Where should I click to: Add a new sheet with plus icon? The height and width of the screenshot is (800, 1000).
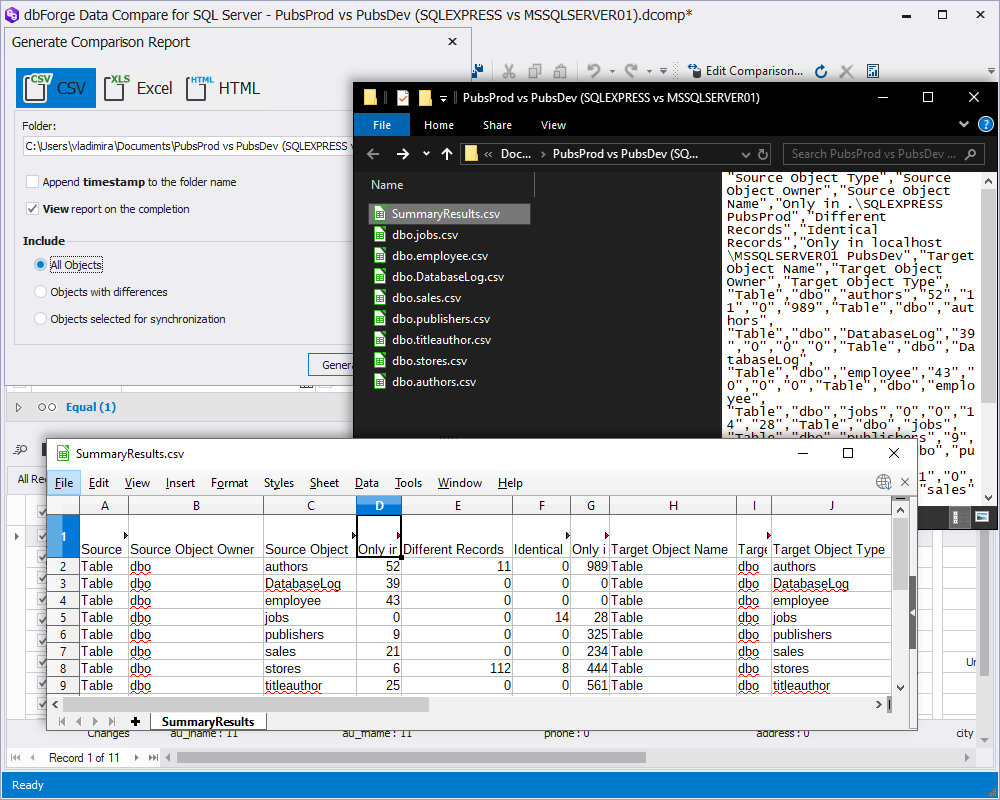[135, 722]
